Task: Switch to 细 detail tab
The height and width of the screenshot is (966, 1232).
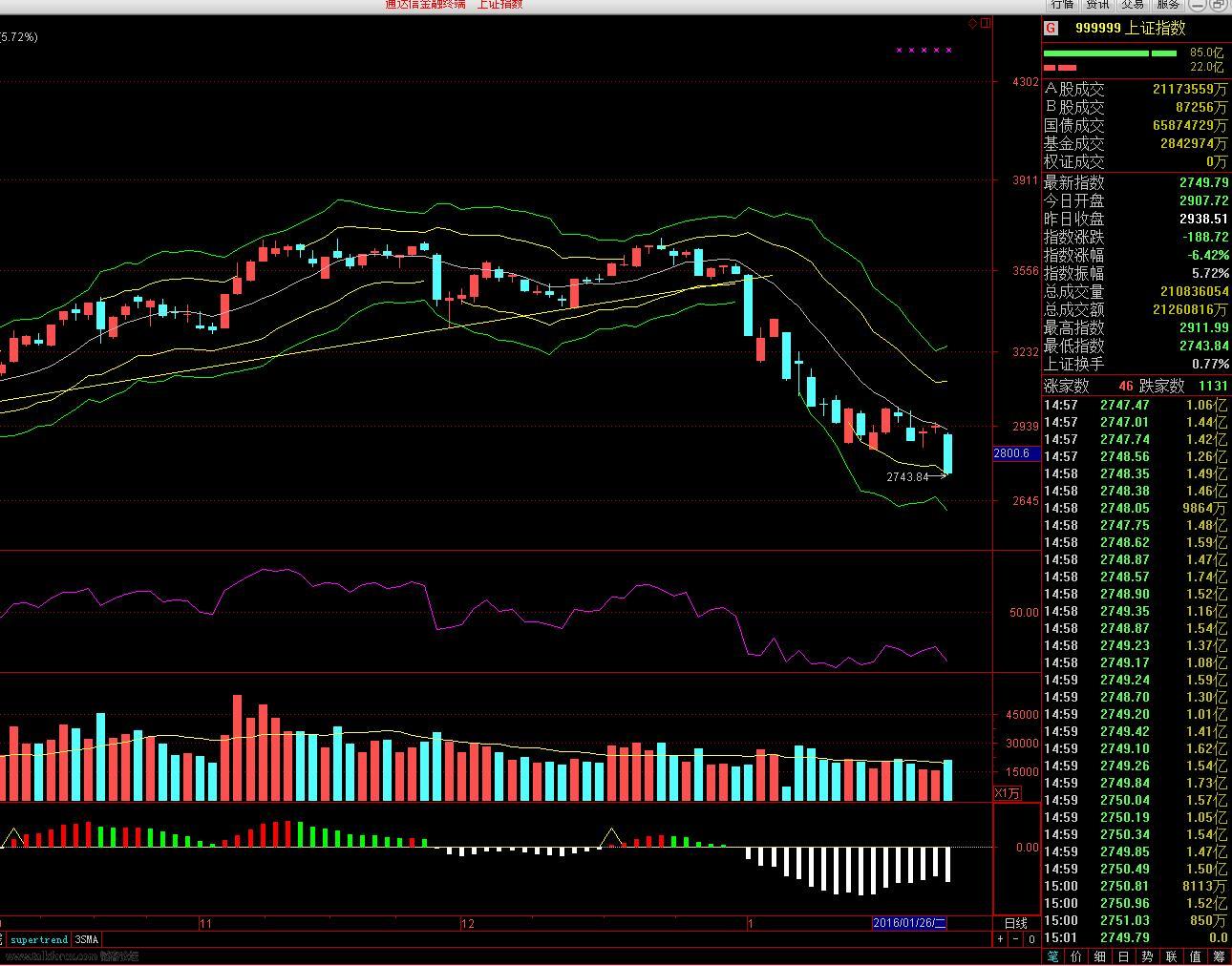Action: (x=1100, y=956)
